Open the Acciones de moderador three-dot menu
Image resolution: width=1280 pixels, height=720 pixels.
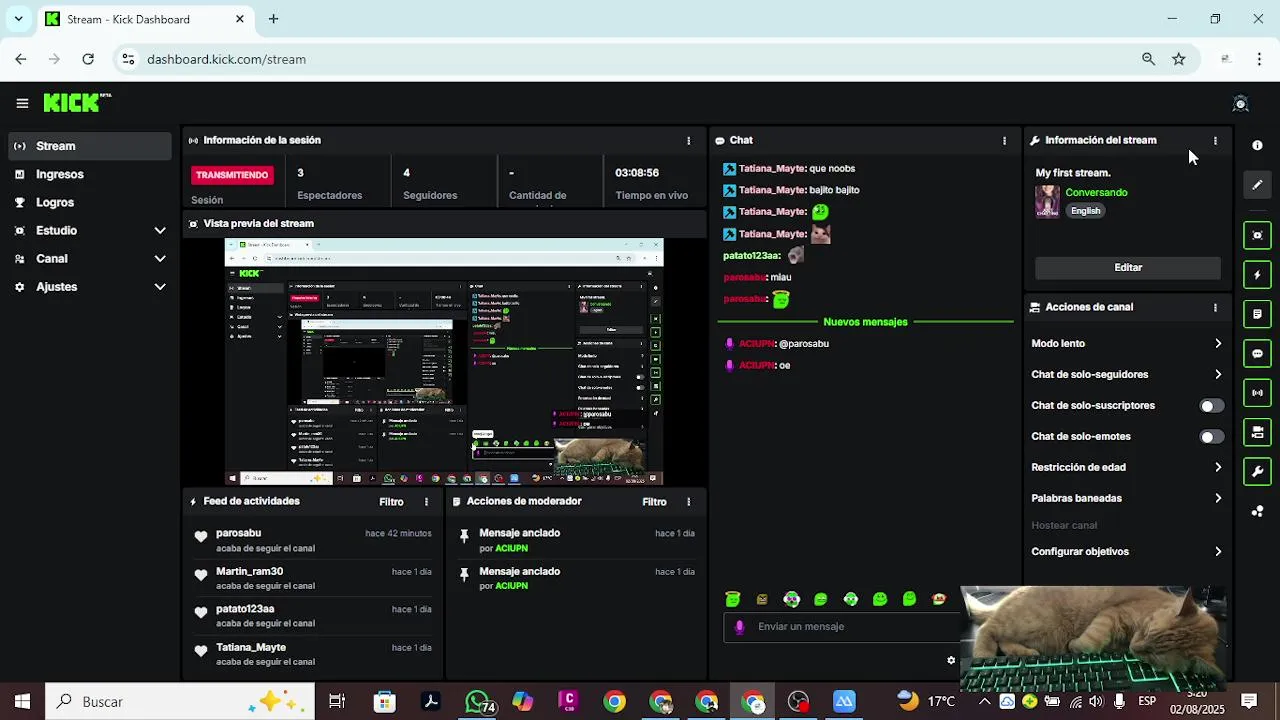(x=688, y=502)
